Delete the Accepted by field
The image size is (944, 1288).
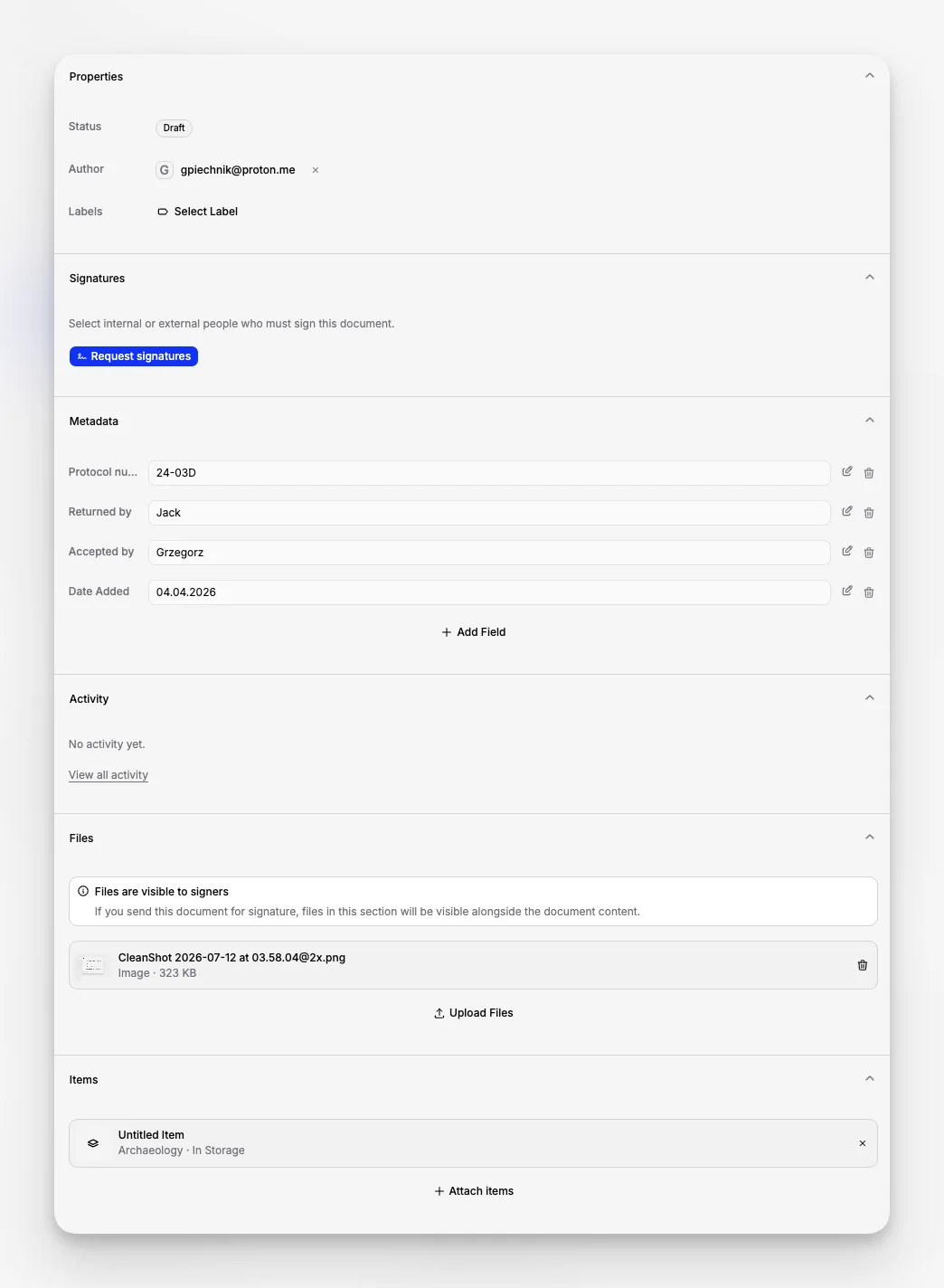click(869, 553)
